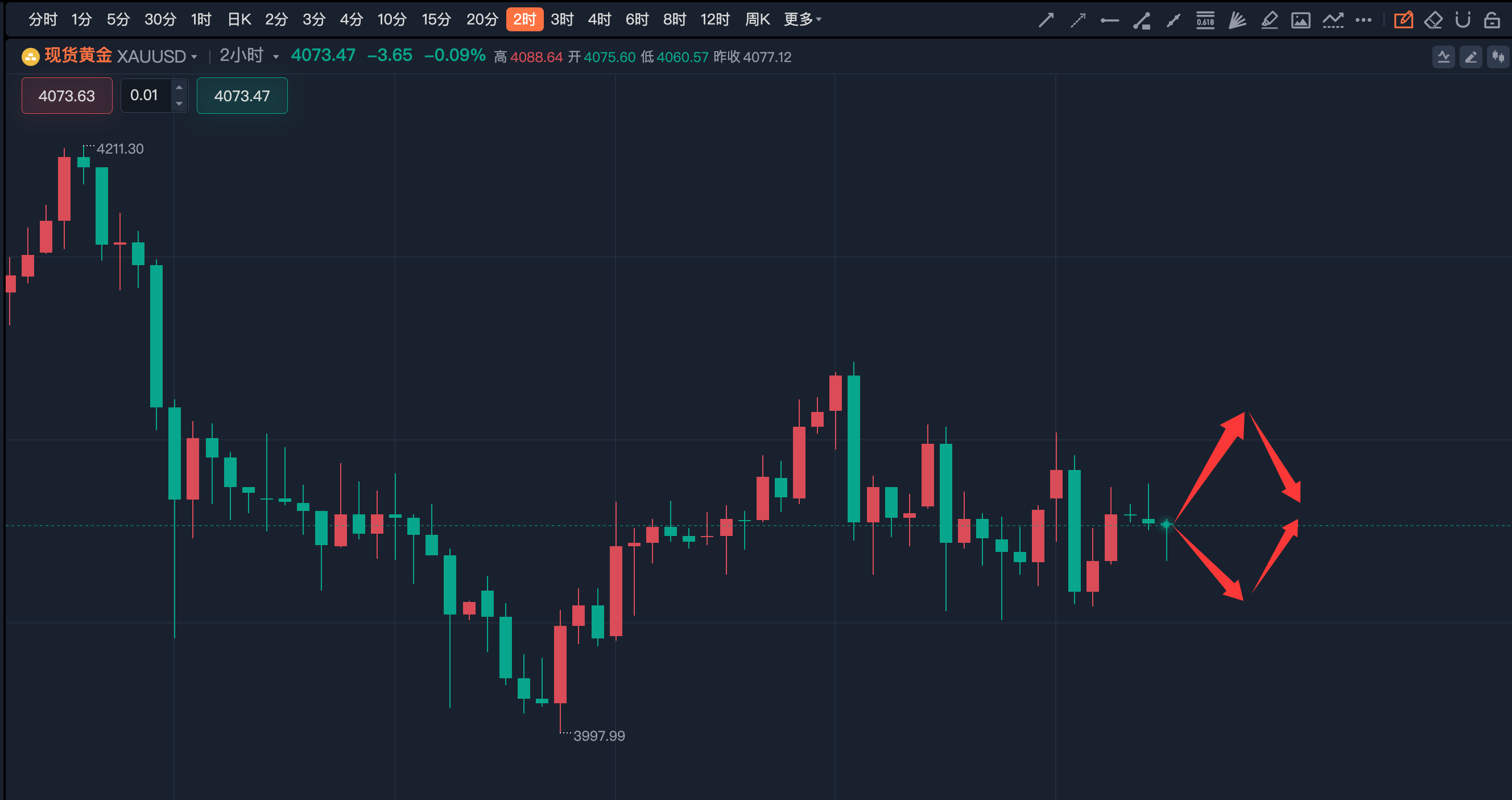Open the insert image tool

[x=1301, y=19]
